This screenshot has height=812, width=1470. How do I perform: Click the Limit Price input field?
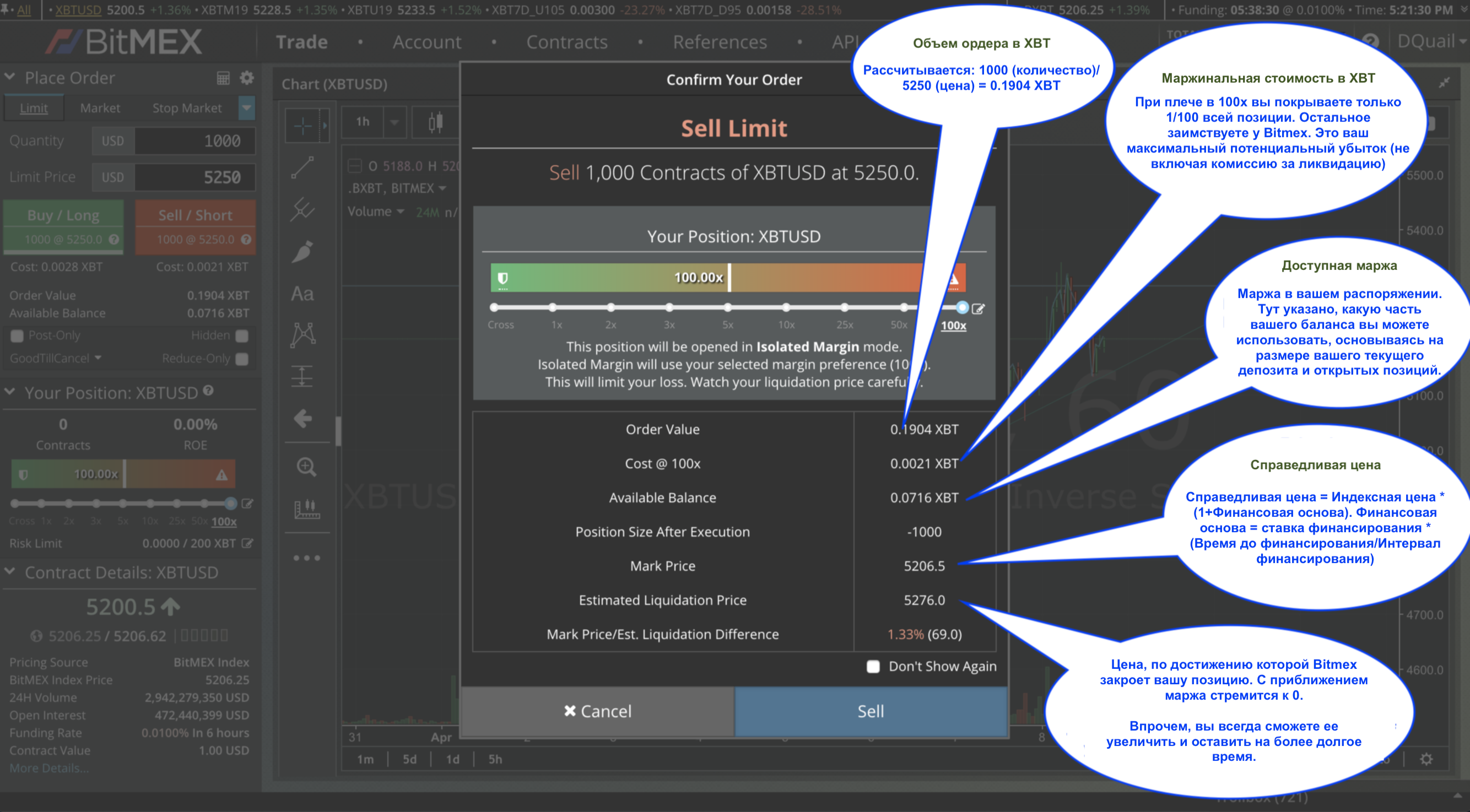click(x=195, y=177)
